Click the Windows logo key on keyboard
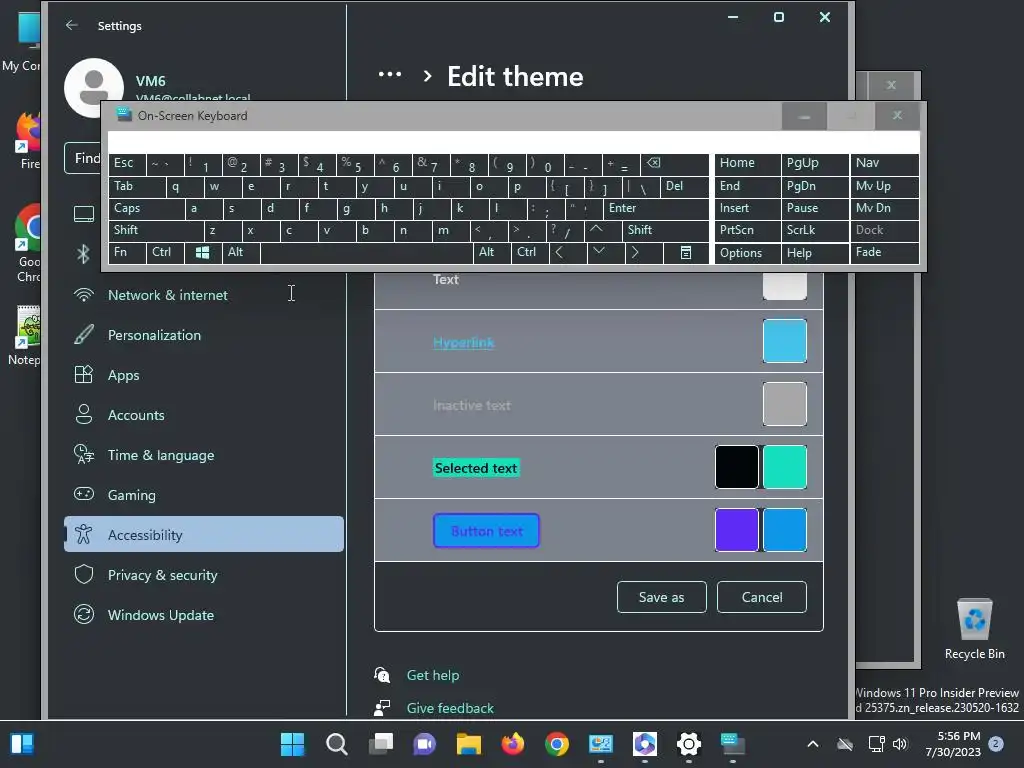This screenshot has width=1024, height=768. pyautogui.click(x=202, y=253)
